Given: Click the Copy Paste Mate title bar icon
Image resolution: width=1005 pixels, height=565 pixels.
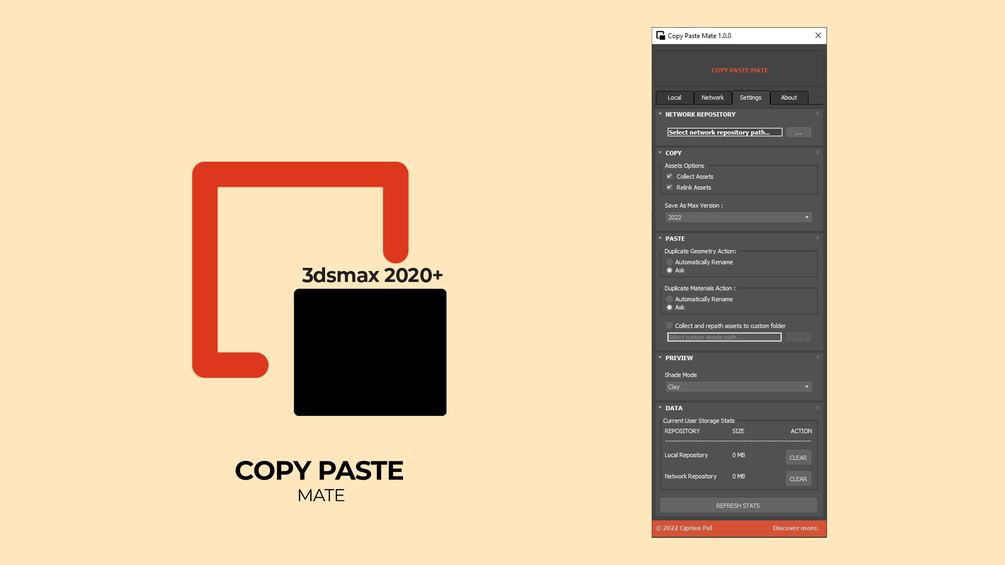Looking at the screenshot, I should [660, 36].
